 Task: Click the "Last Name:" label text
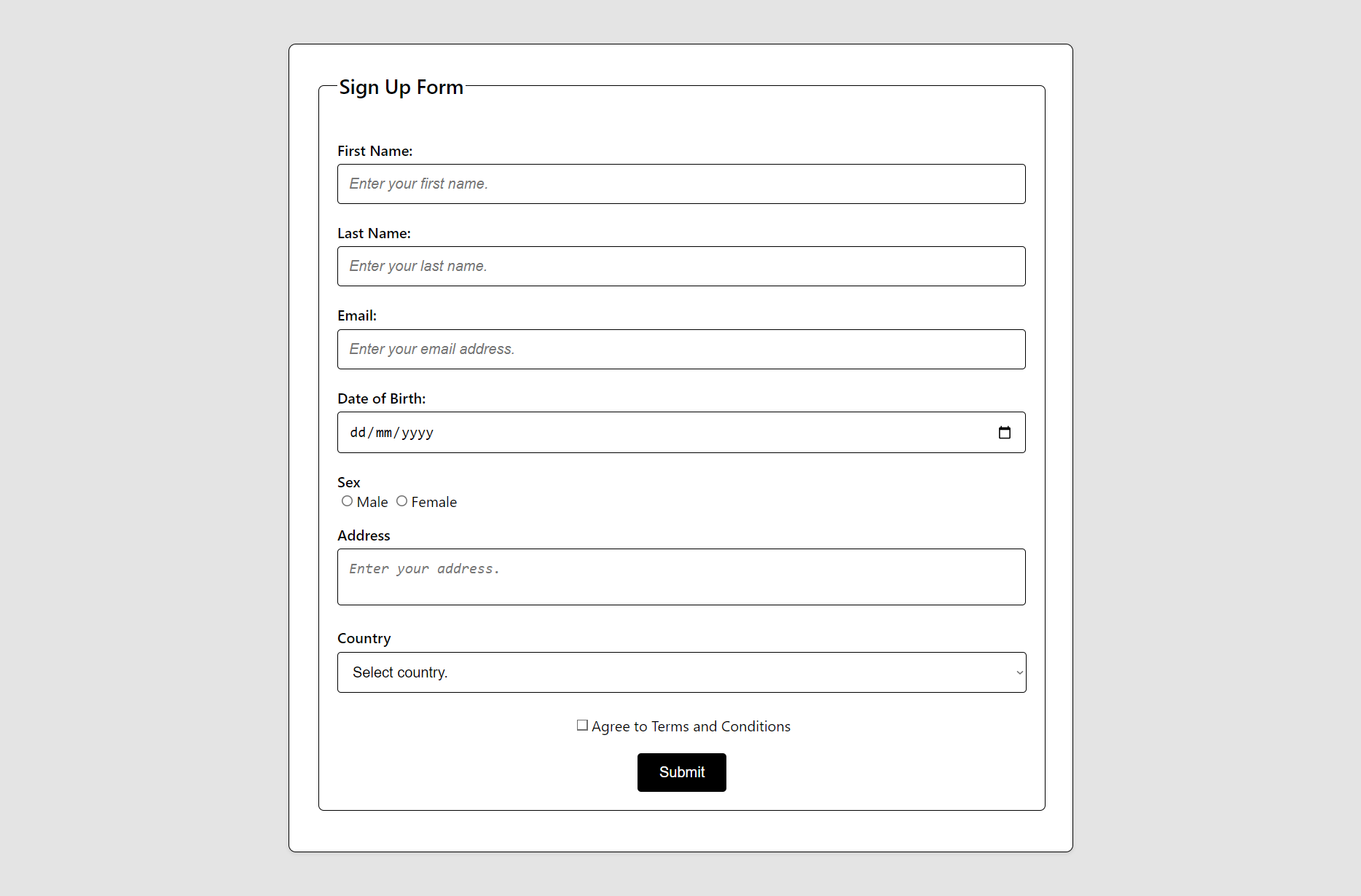374,233
